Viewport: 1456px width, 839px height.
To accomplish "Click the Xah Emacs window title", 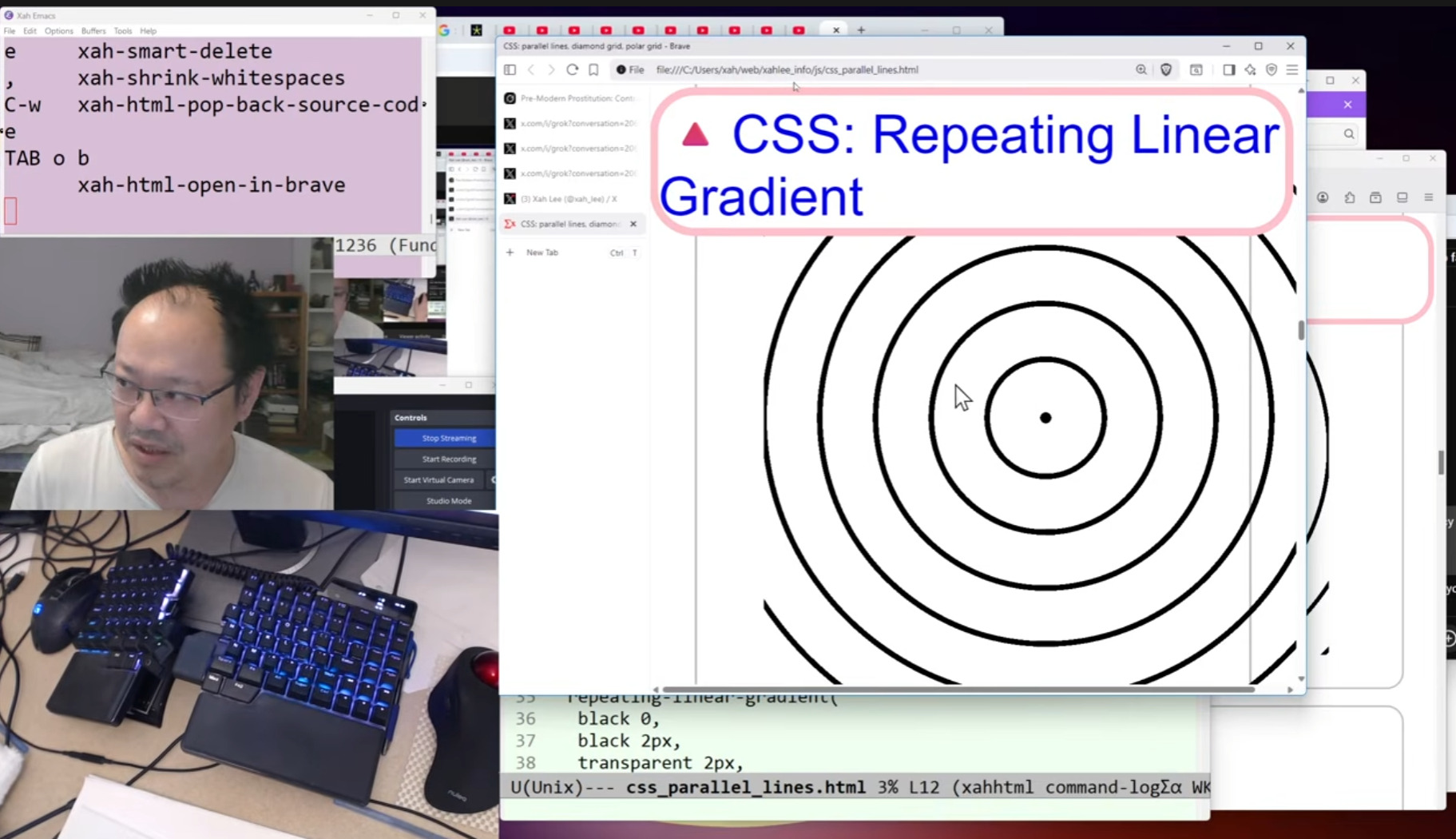I will pyautogui.click(x=35, y=15).
